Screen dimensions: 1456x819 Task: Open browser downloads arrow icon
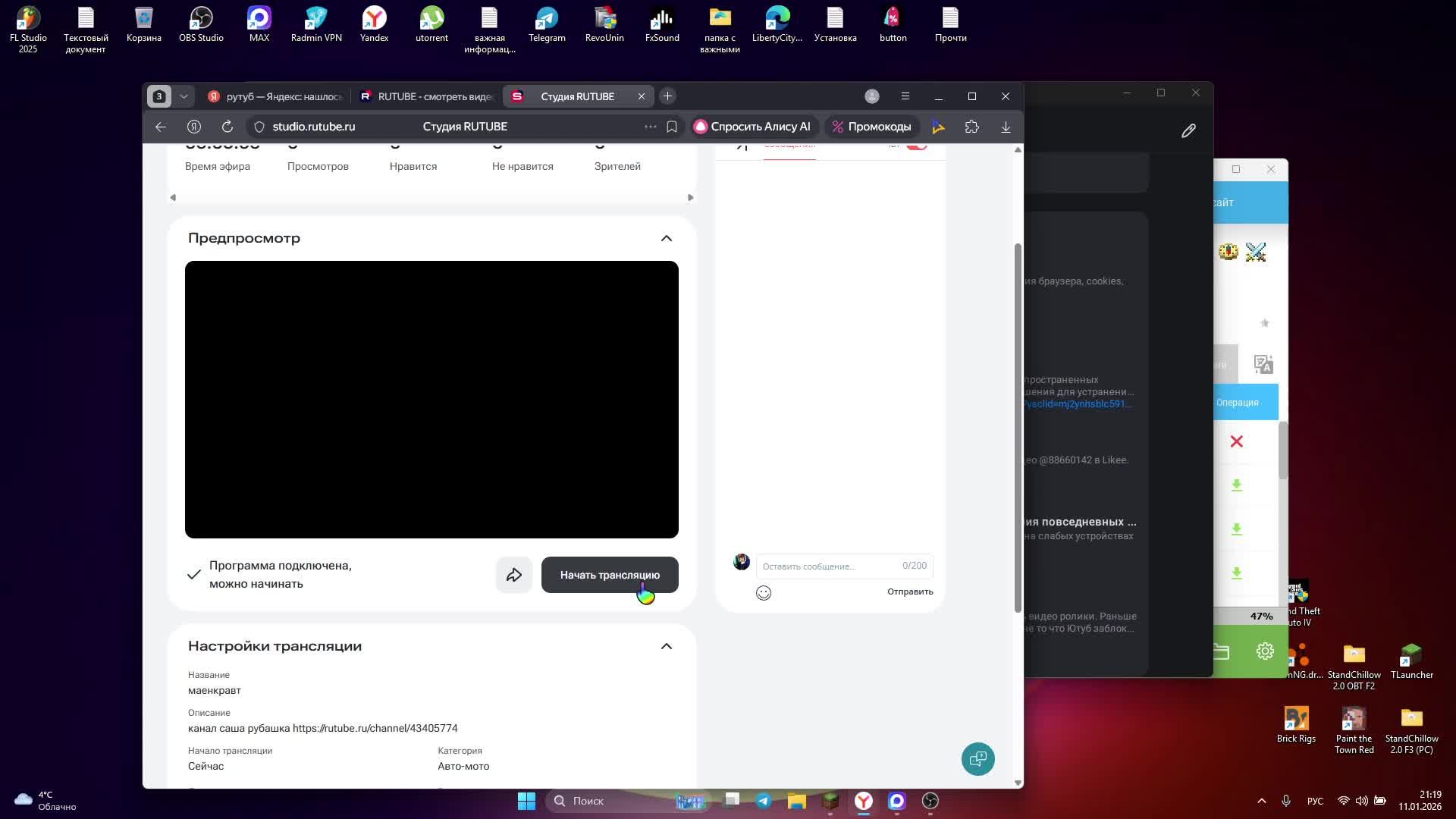click(x=1006, y=127)
